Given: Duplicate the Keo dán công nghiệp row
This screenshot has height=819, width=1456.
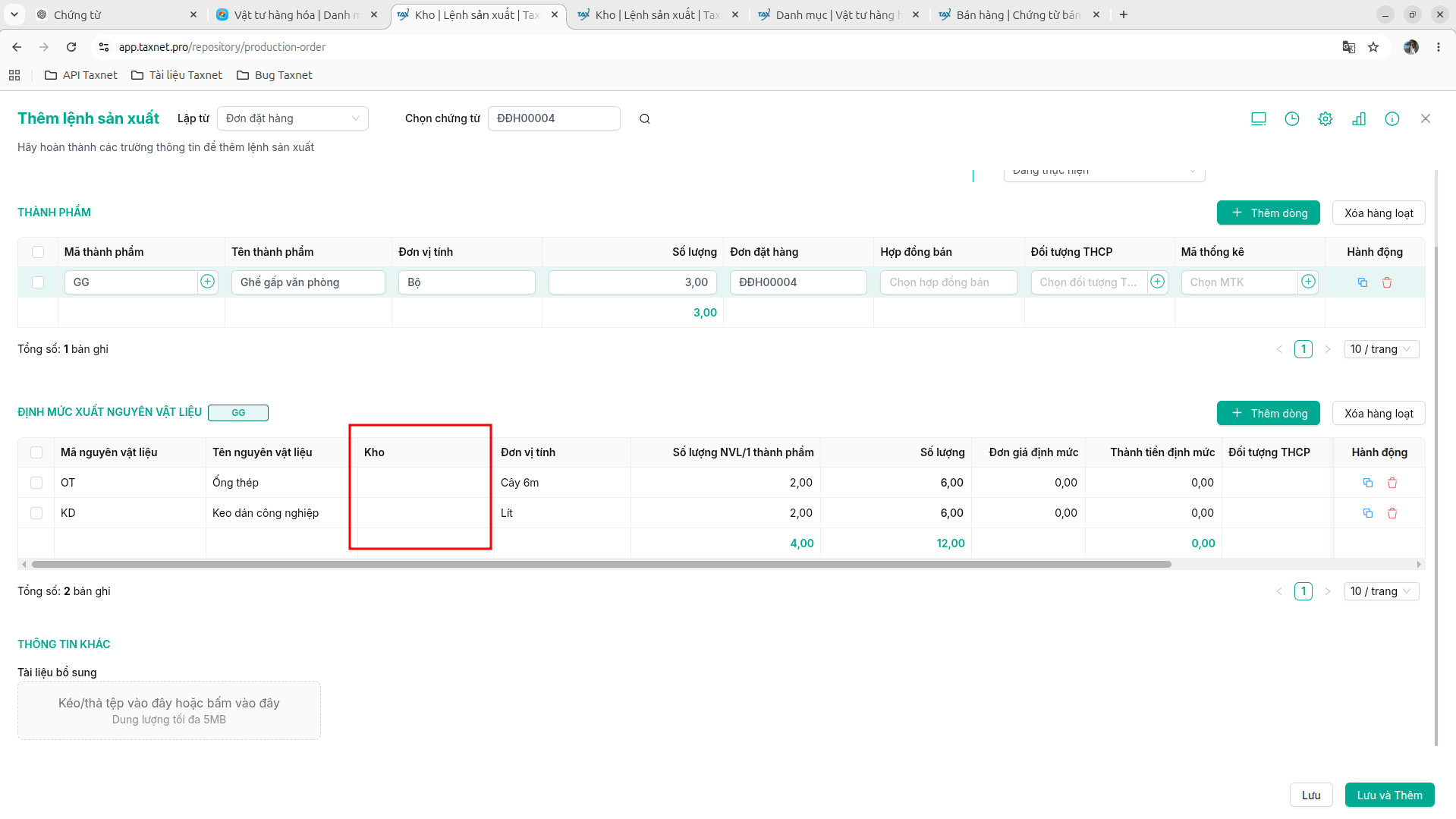Looking at the screenshot, I should [1367, 513].
